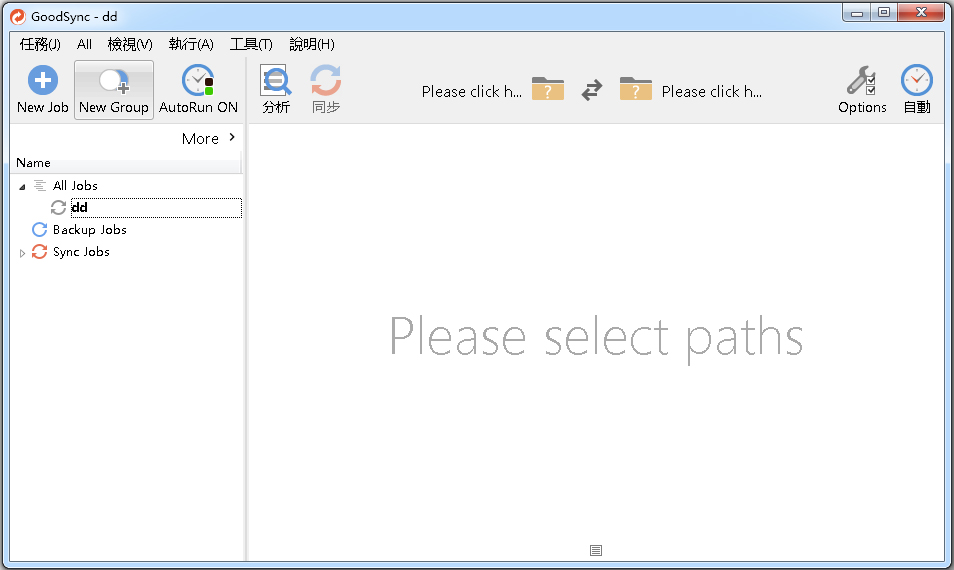Viewport: 954px width, 570px height.
Task: Create a New Job
Action: 43,89
